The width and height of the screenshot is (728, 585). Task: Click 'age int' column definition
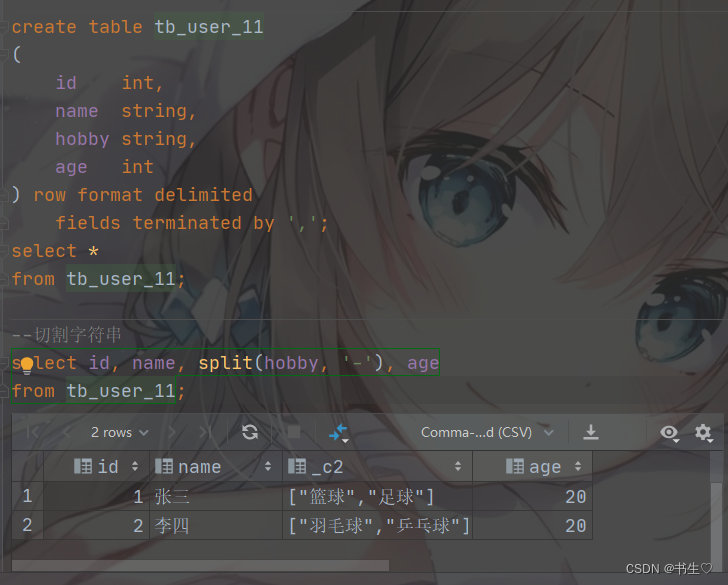coord(104,167)
